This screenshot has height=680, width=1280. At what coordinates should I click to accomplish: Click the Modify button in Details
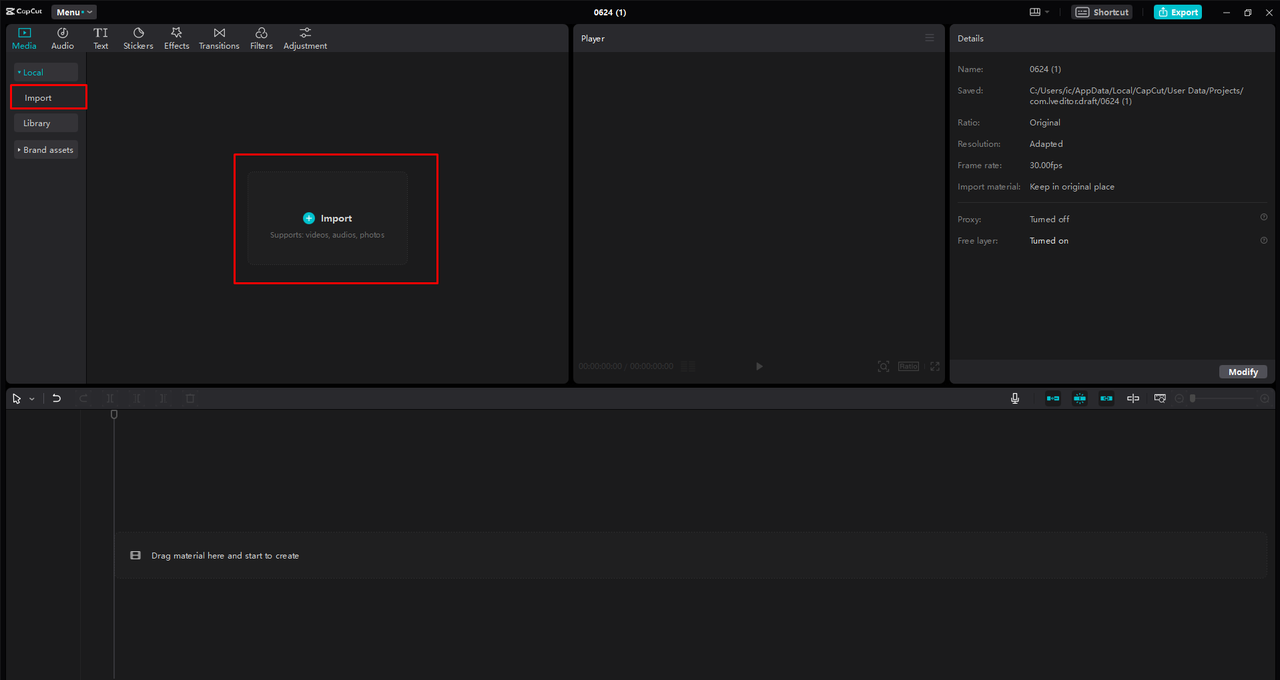[x=1243, y=372]
